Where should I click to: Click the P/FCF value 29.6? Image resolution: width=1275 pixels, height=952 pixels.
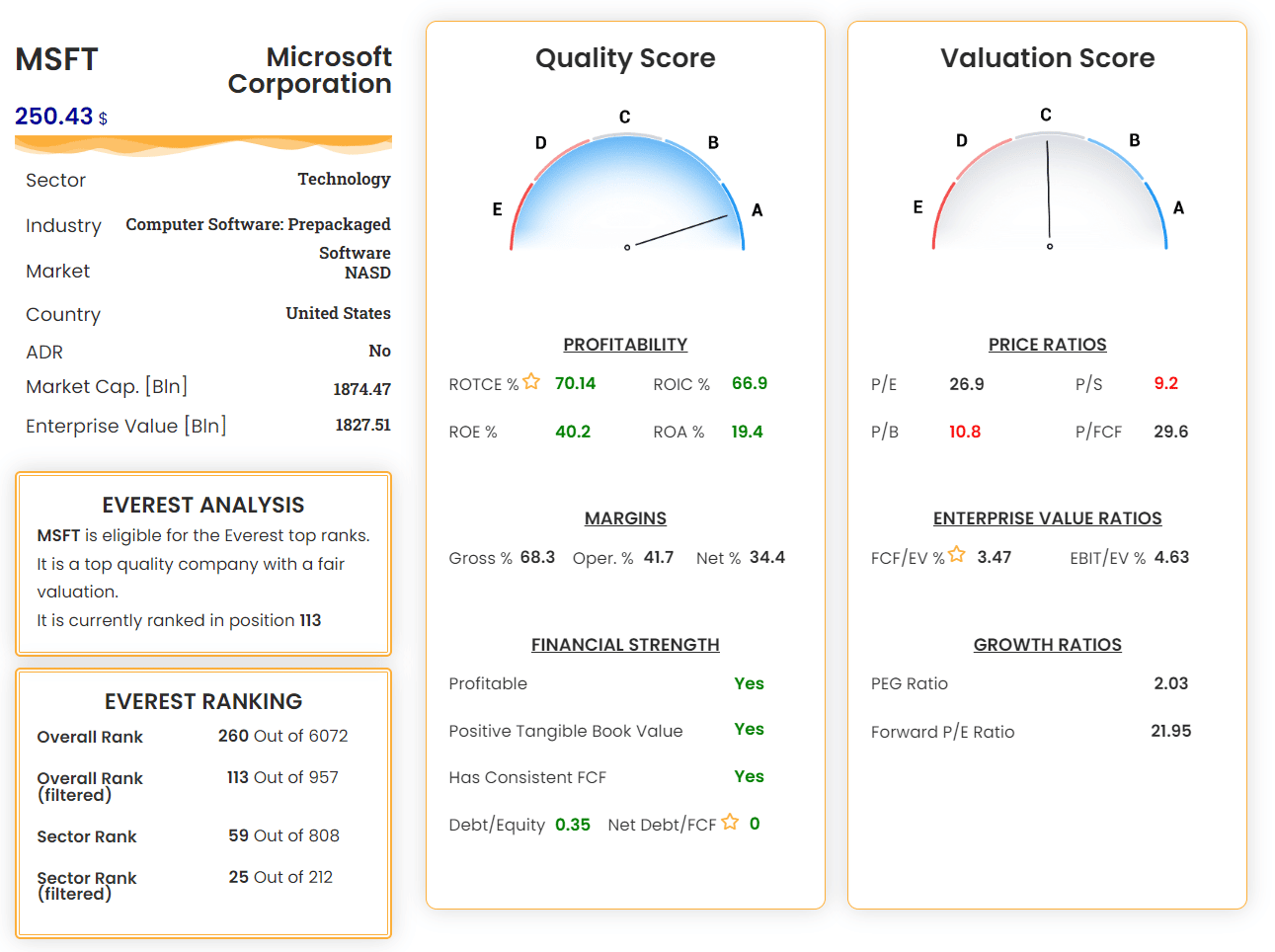tap(1171, 432)
